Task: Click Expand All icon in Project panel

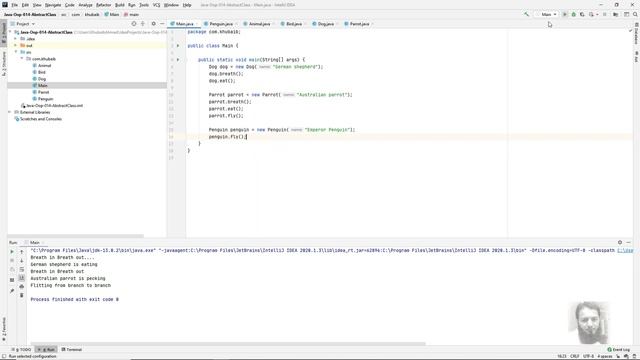Action: coord(143,24)
